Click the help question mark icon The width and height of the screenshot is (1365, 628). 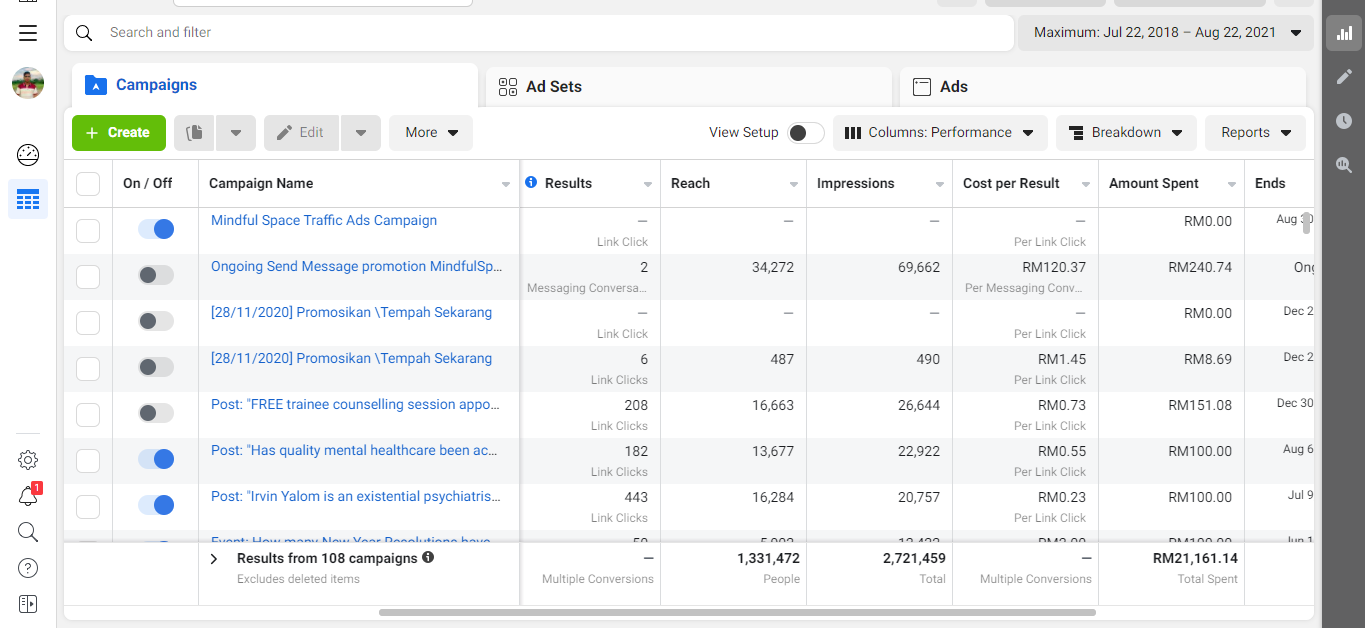28,568
